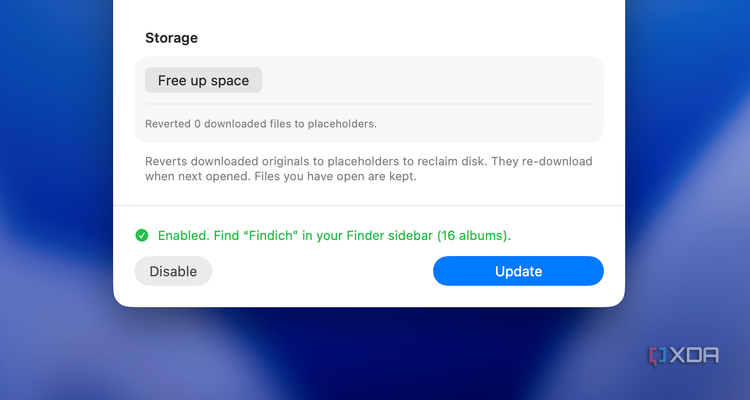Click the Files you have open are kept sentence
This screenshot has width=750, height=400.
[335, 177]
